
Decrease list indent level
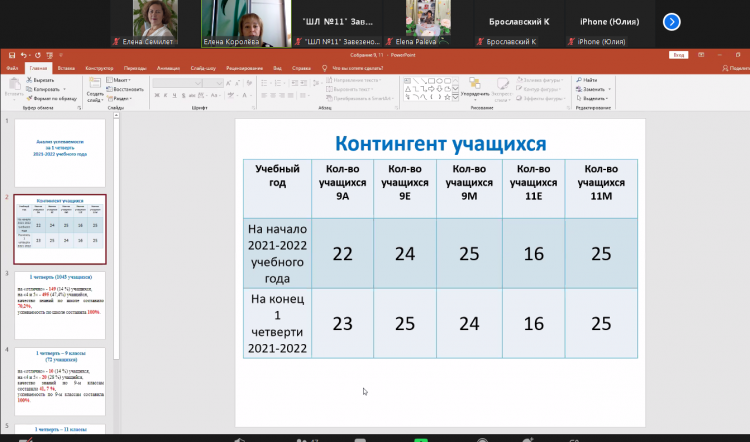point(295,83)
